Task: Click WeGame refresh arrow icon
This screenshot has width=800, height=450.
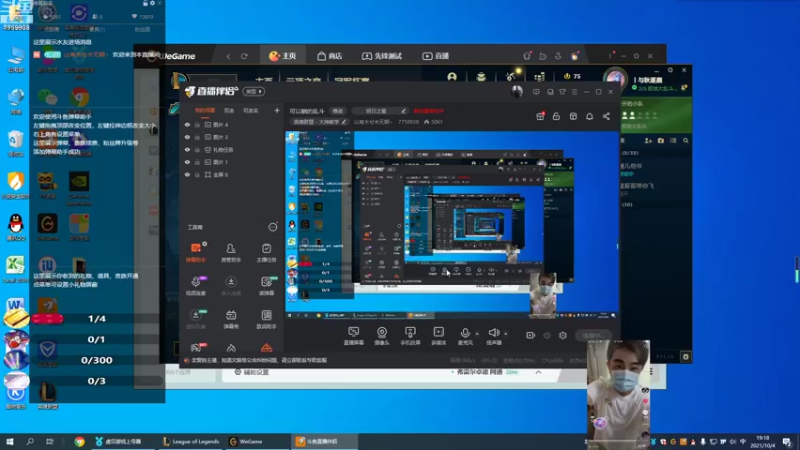Action: (244, 56)
